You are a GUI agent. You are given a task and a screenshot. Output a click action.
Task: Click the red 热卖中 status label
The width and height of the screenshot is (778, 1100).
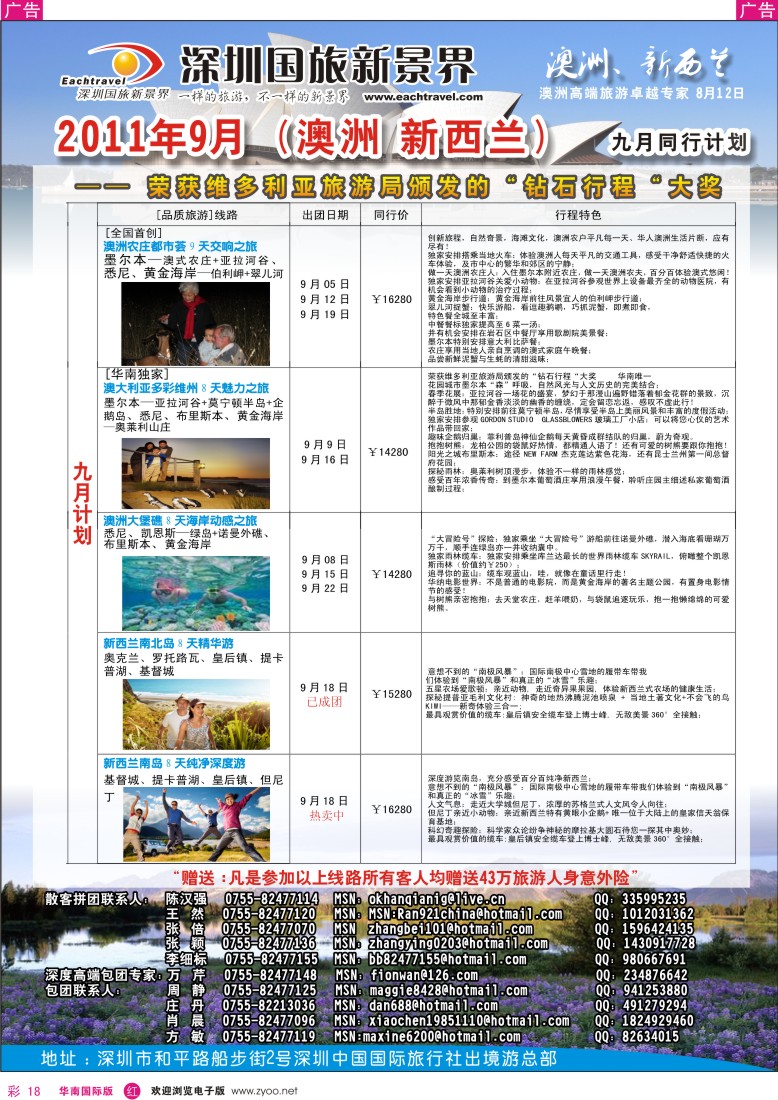(x=326, y=816)
